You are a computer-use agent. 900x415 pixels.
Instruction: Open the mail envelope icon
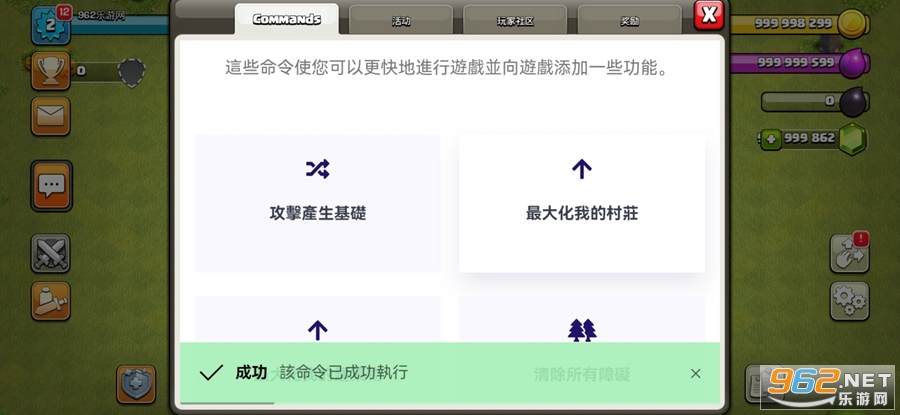tap(51, 116)
